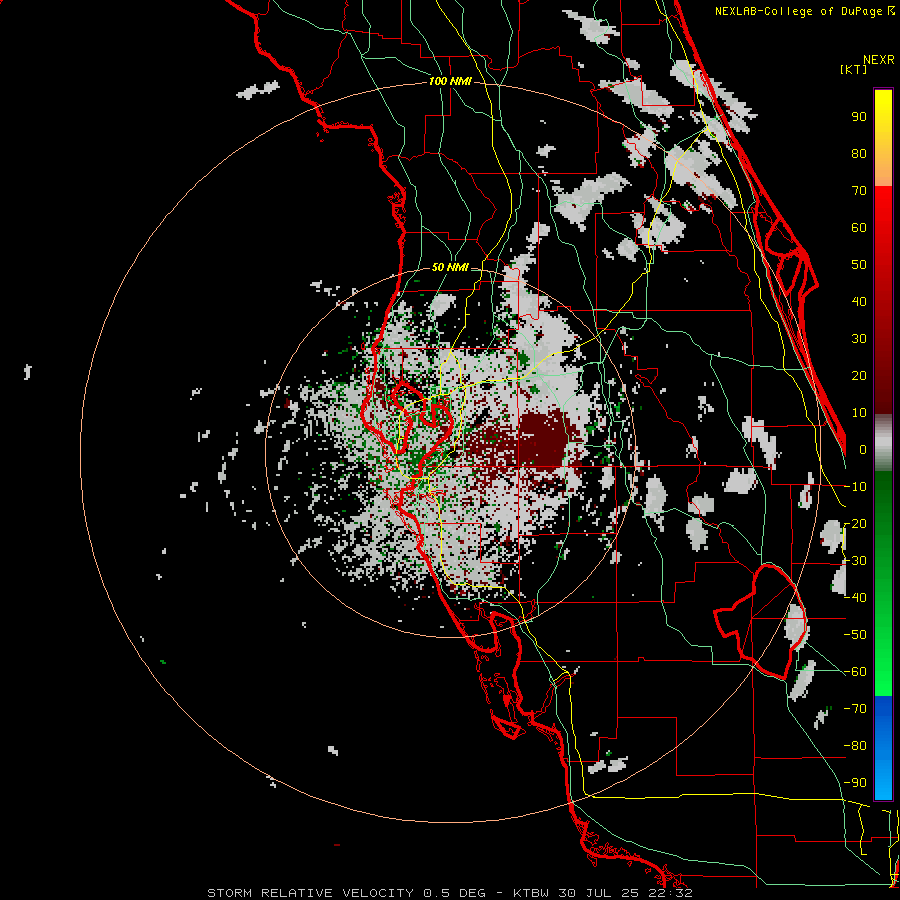Click the "-20" scale value
Screen dimensions: 900x900
[x=855, y=523]
